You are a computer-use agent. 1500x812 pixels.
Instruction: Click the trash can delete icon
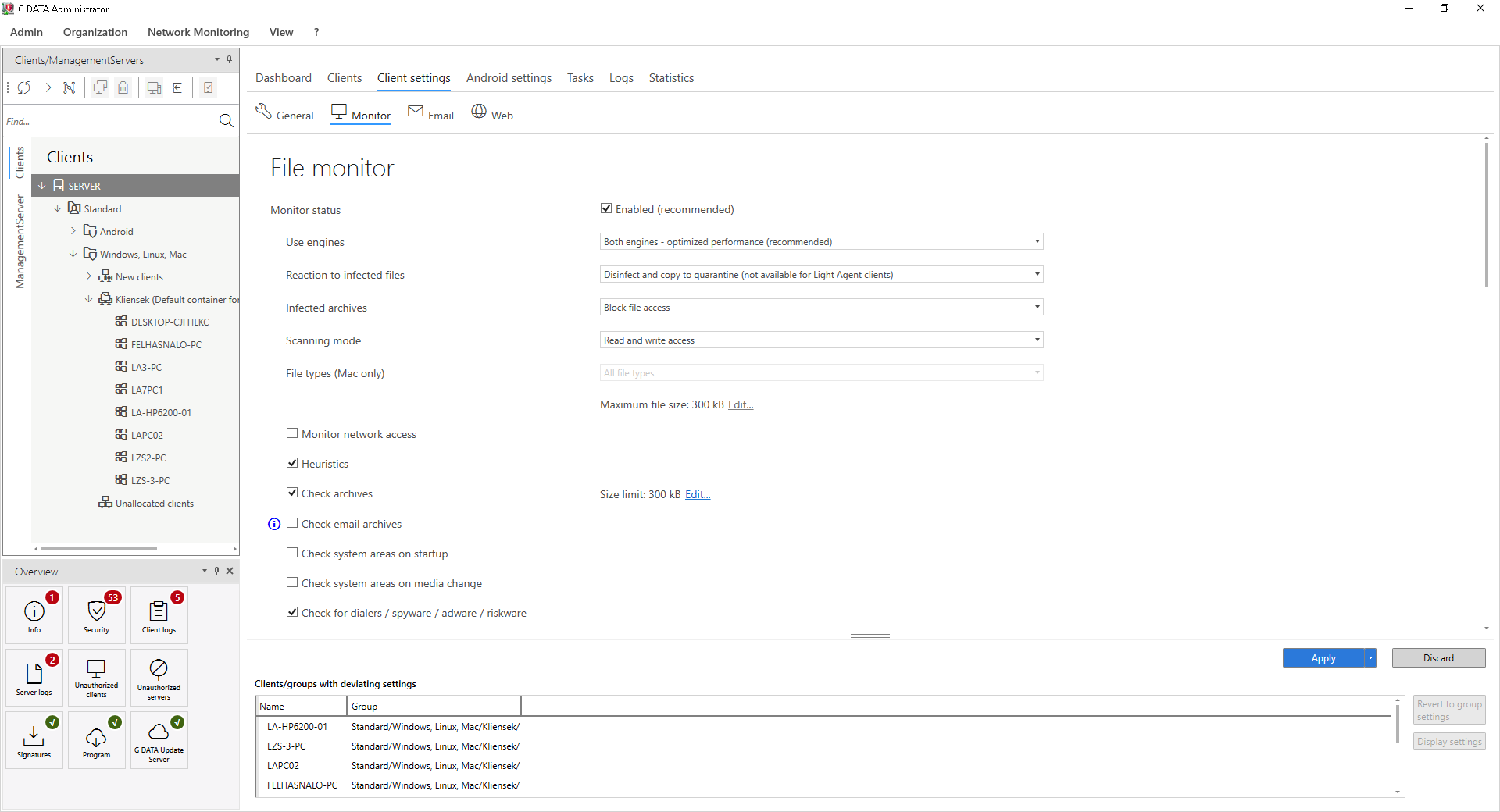tap(123, 87)
